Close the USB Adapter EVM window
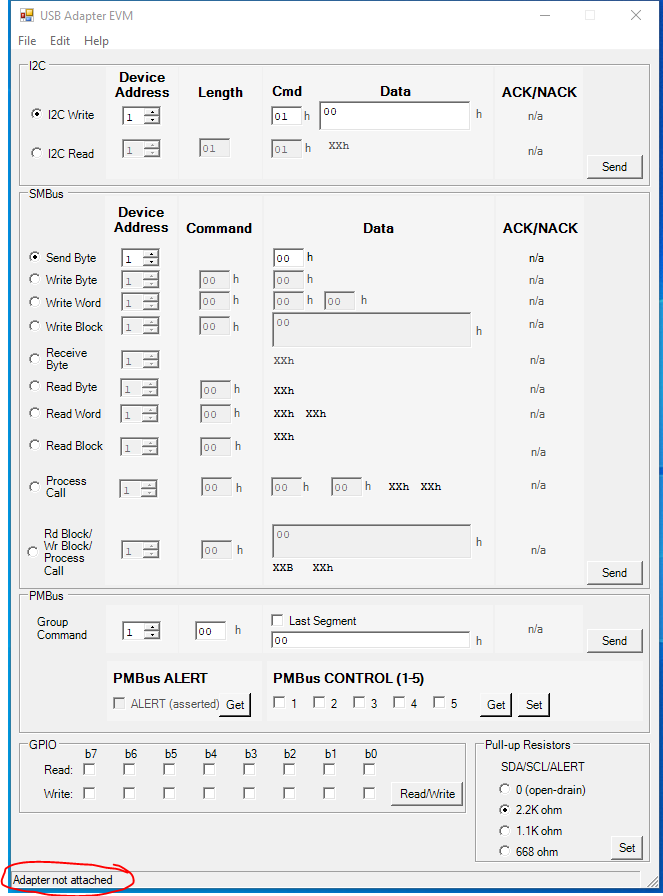The image size is (663, 896). 636,15
